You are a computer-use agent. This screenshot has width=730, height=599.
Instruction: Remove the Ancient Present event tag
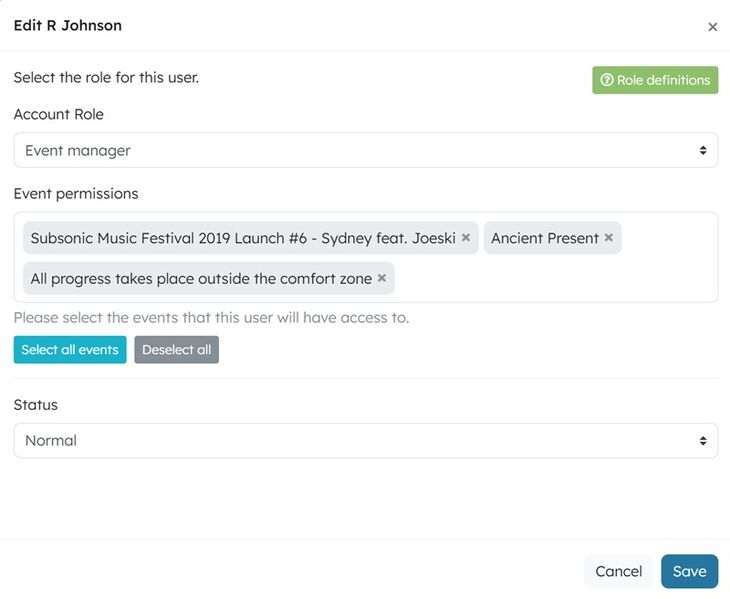(x=609, y=238)
